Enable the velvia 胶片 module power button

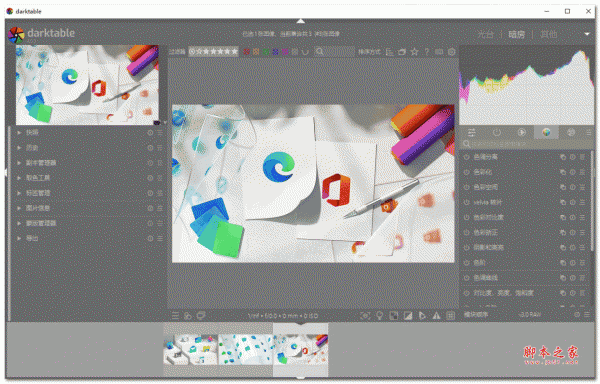point(466,202)
